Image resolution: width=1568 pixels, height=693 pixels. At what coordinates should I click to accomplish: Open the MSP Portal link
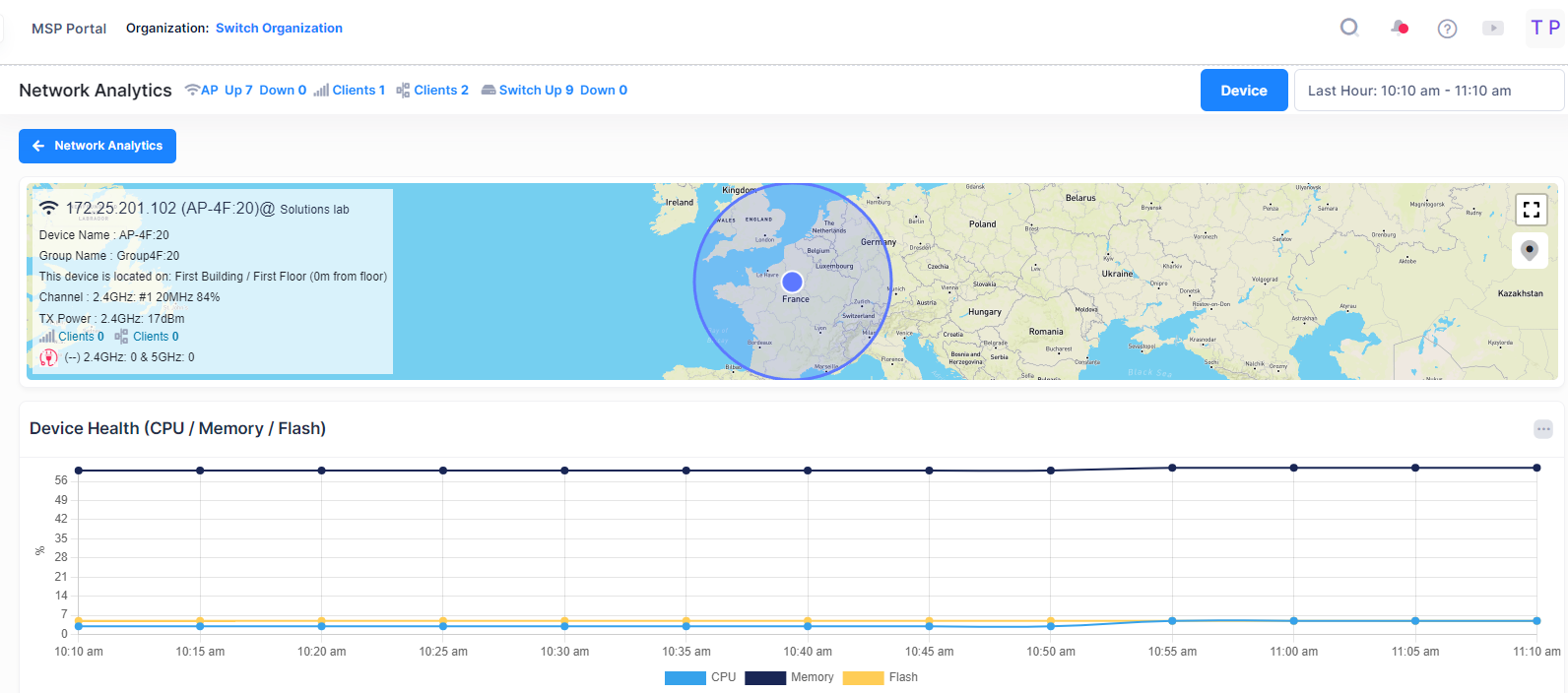pyautogui.click(x=69, y=29)
